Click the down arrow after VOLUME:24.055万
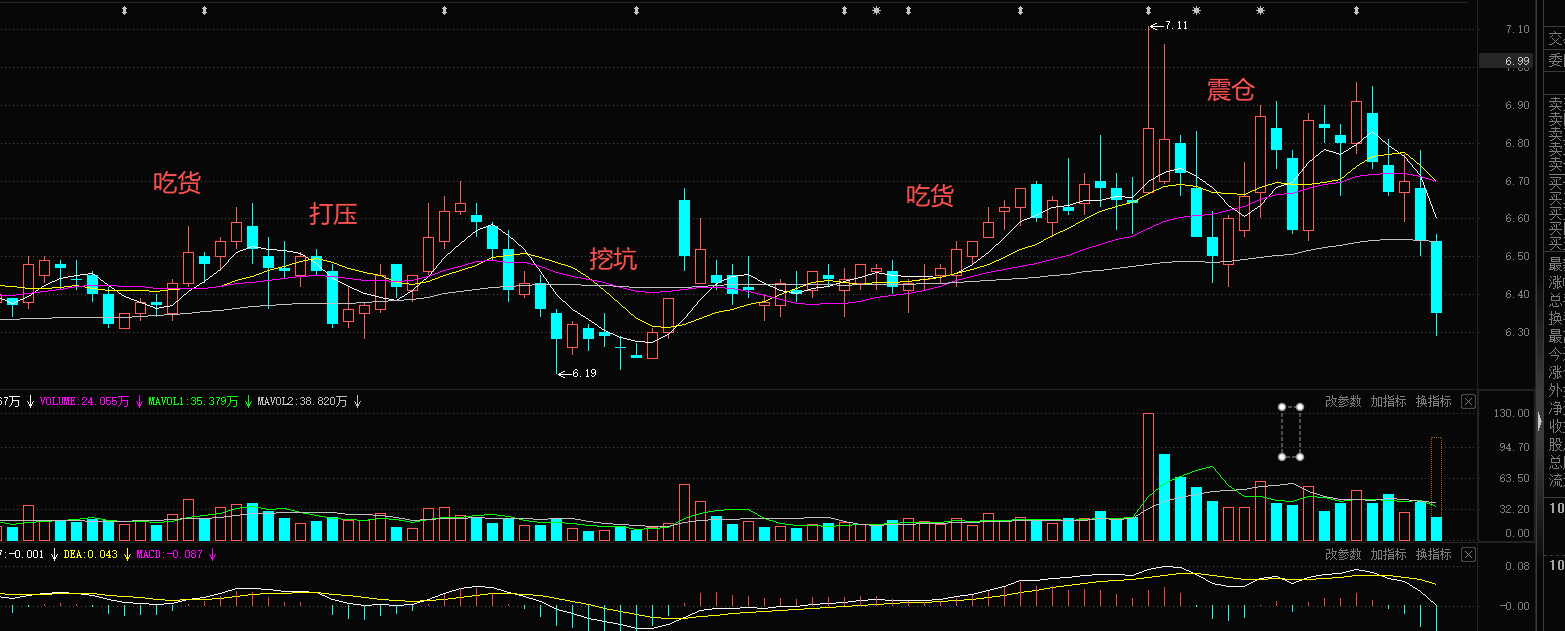 point(140,402)
